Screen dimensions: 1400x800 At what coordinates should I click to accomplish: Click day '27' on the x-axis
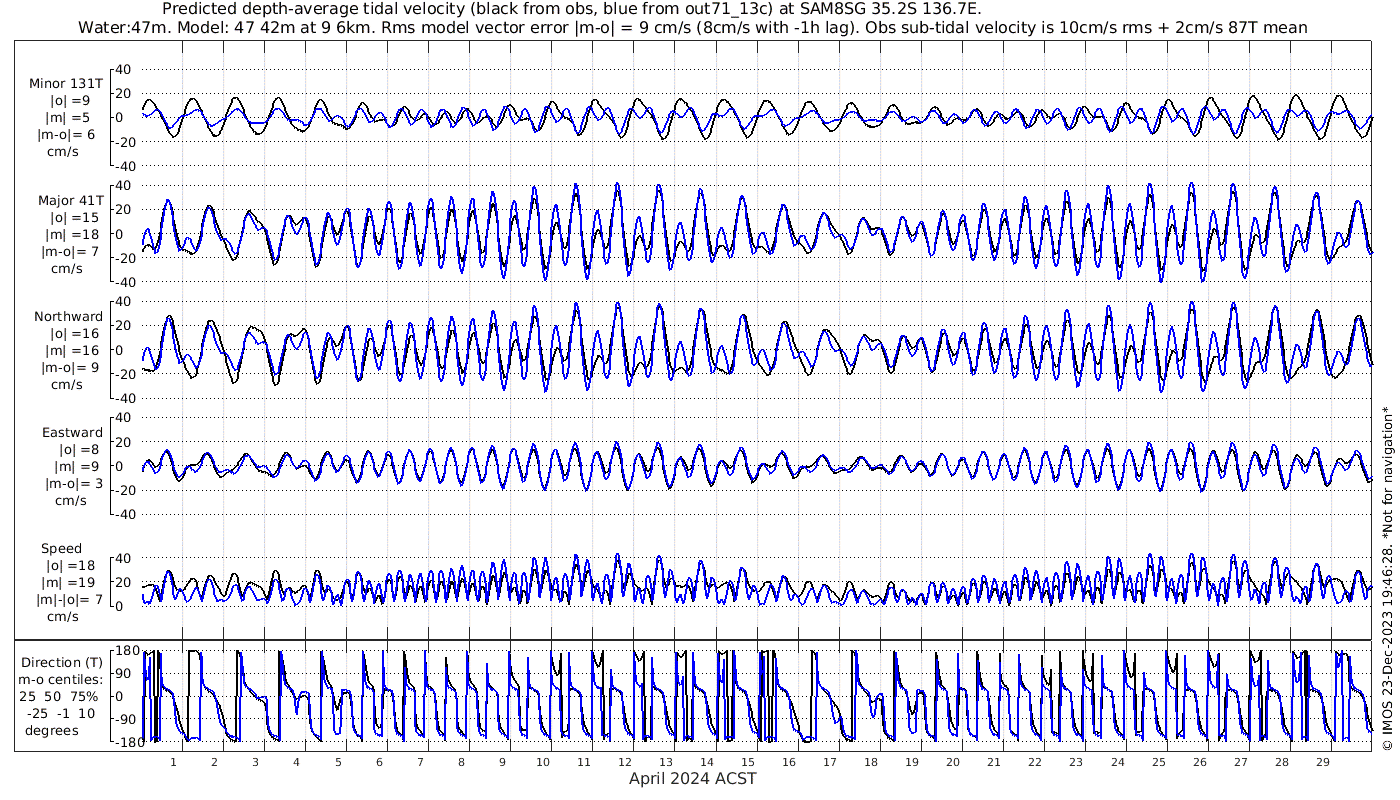click(x=1240, y=762)
